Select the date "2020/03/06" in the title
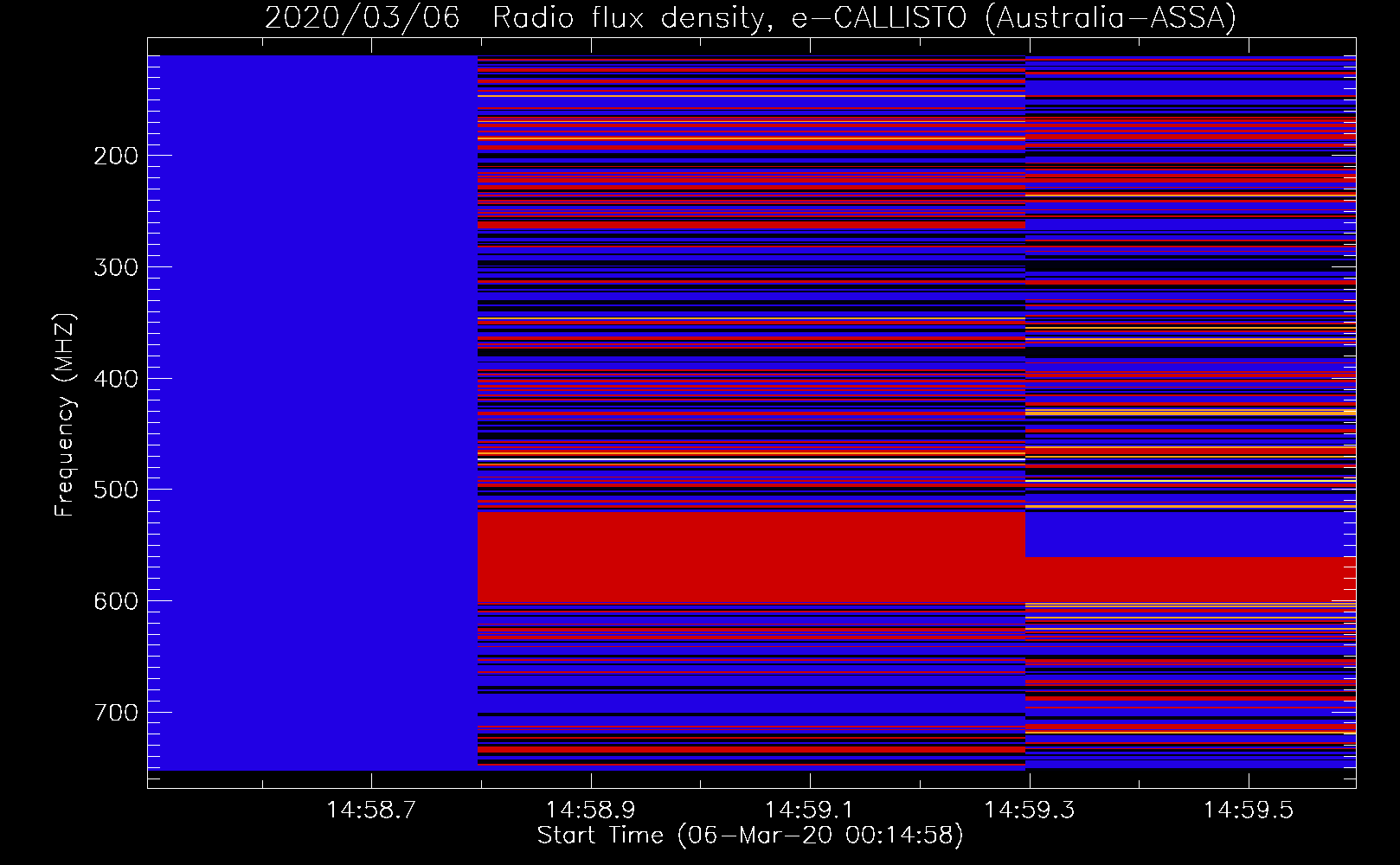Image resolution: width=1400 pixels, height=865 pixels. 362,17
